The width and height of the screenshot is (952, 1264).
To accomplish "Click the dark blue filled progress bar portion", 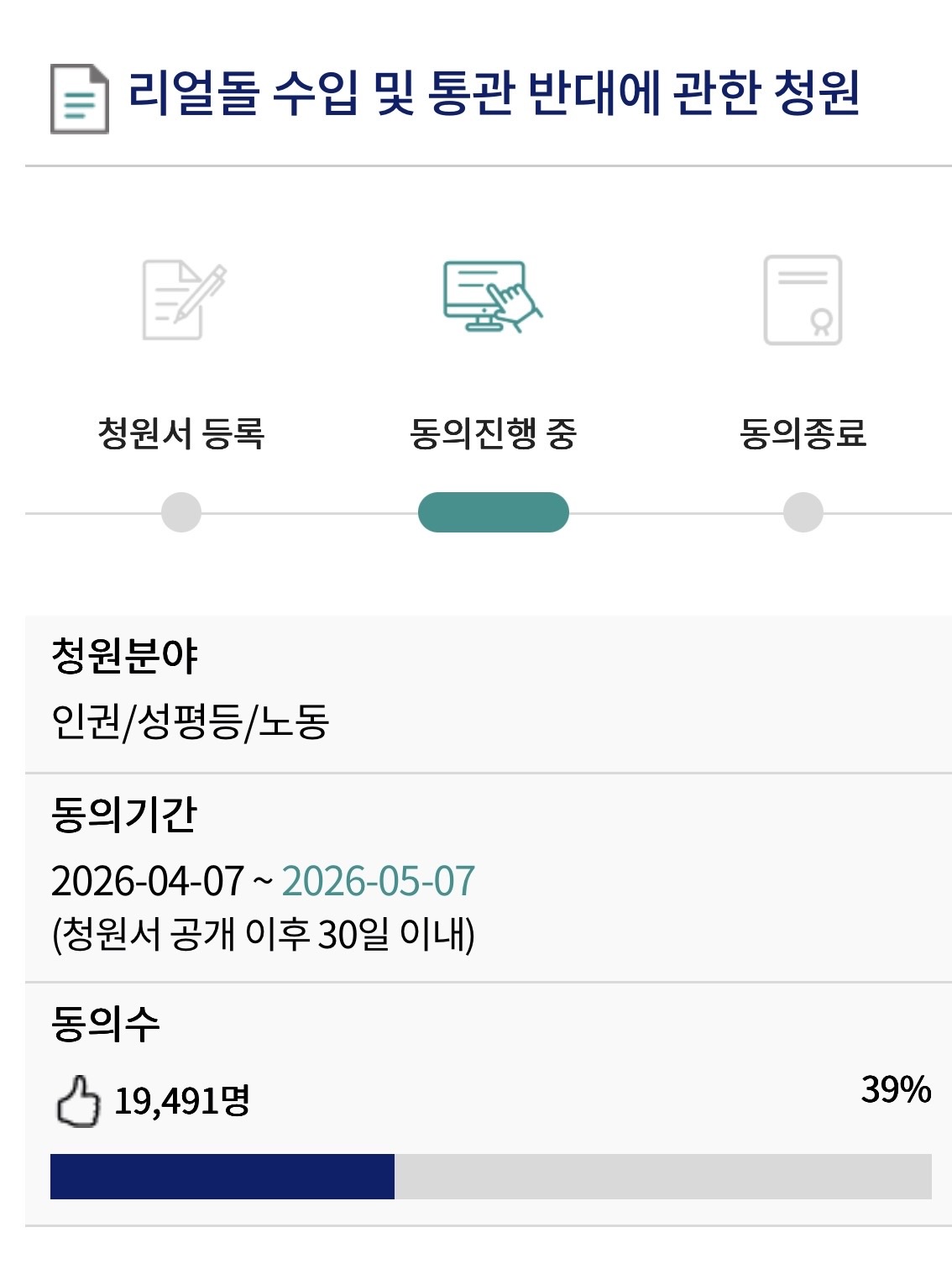I will (x=222, y=1176).
